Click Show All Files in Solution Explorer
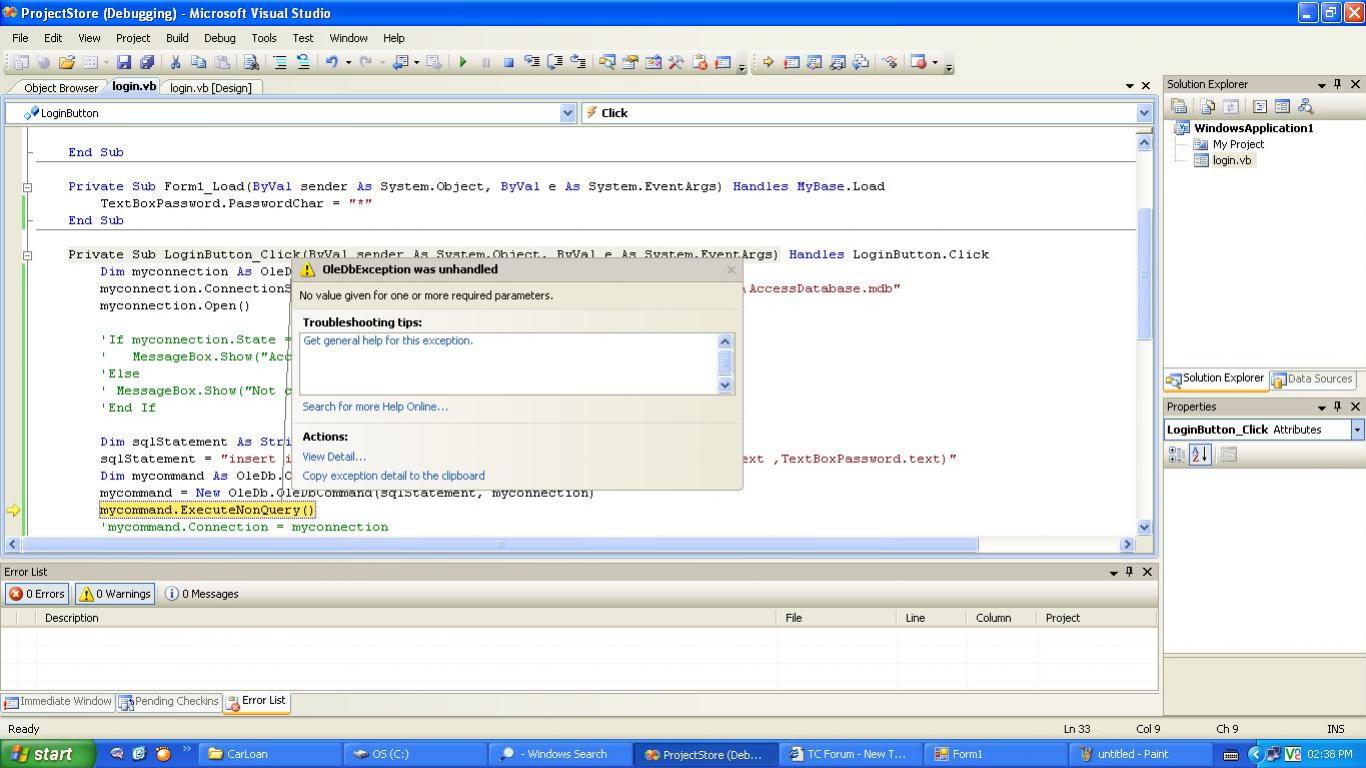1366x768 pixels. tap(1208, 106)
